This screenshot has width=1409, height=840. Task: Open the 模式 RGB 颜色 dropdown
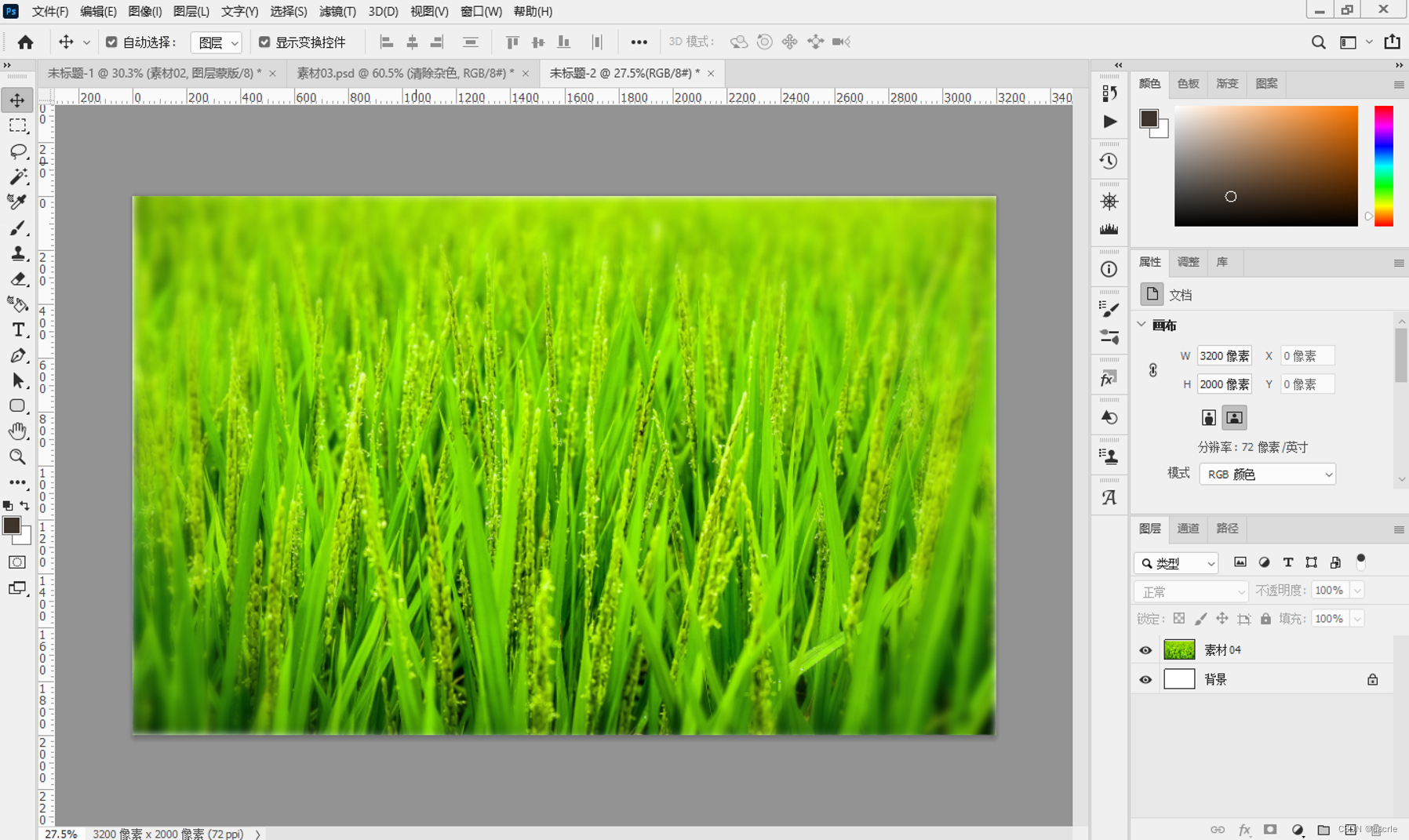1267,475
